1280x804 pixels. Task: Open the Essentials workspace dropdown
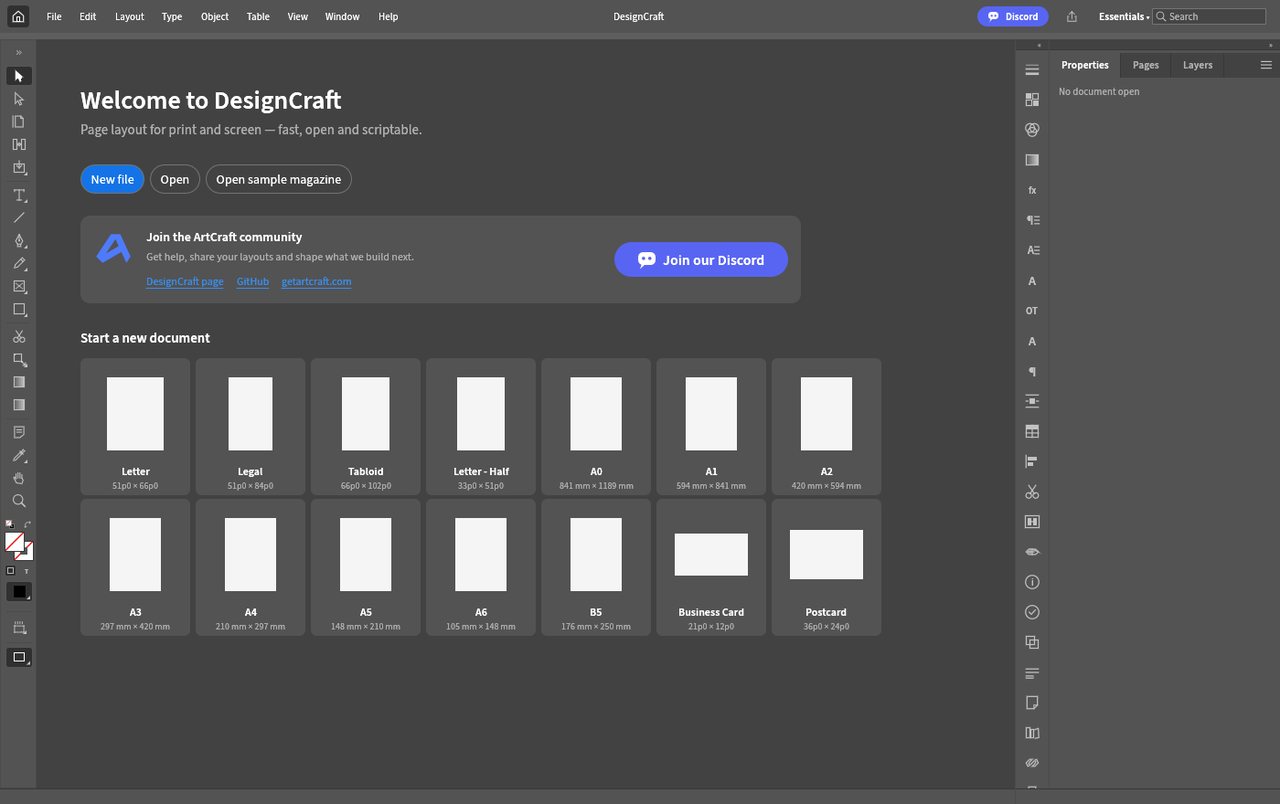pyautogui.click(x=1123, y=17)
